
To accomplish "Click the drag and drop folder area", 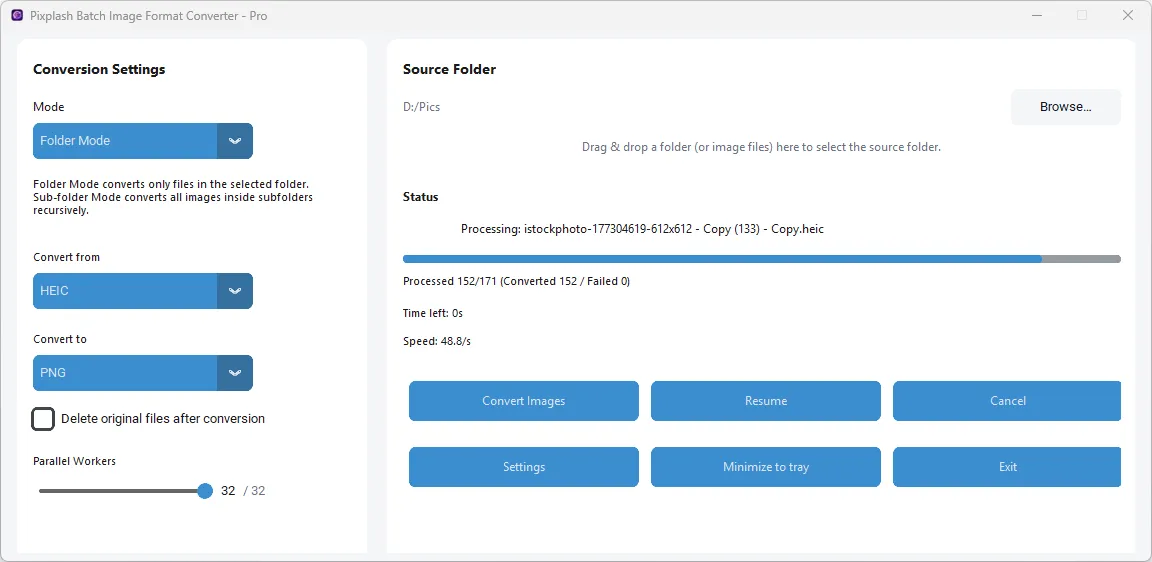I will (x=761, y=147).
